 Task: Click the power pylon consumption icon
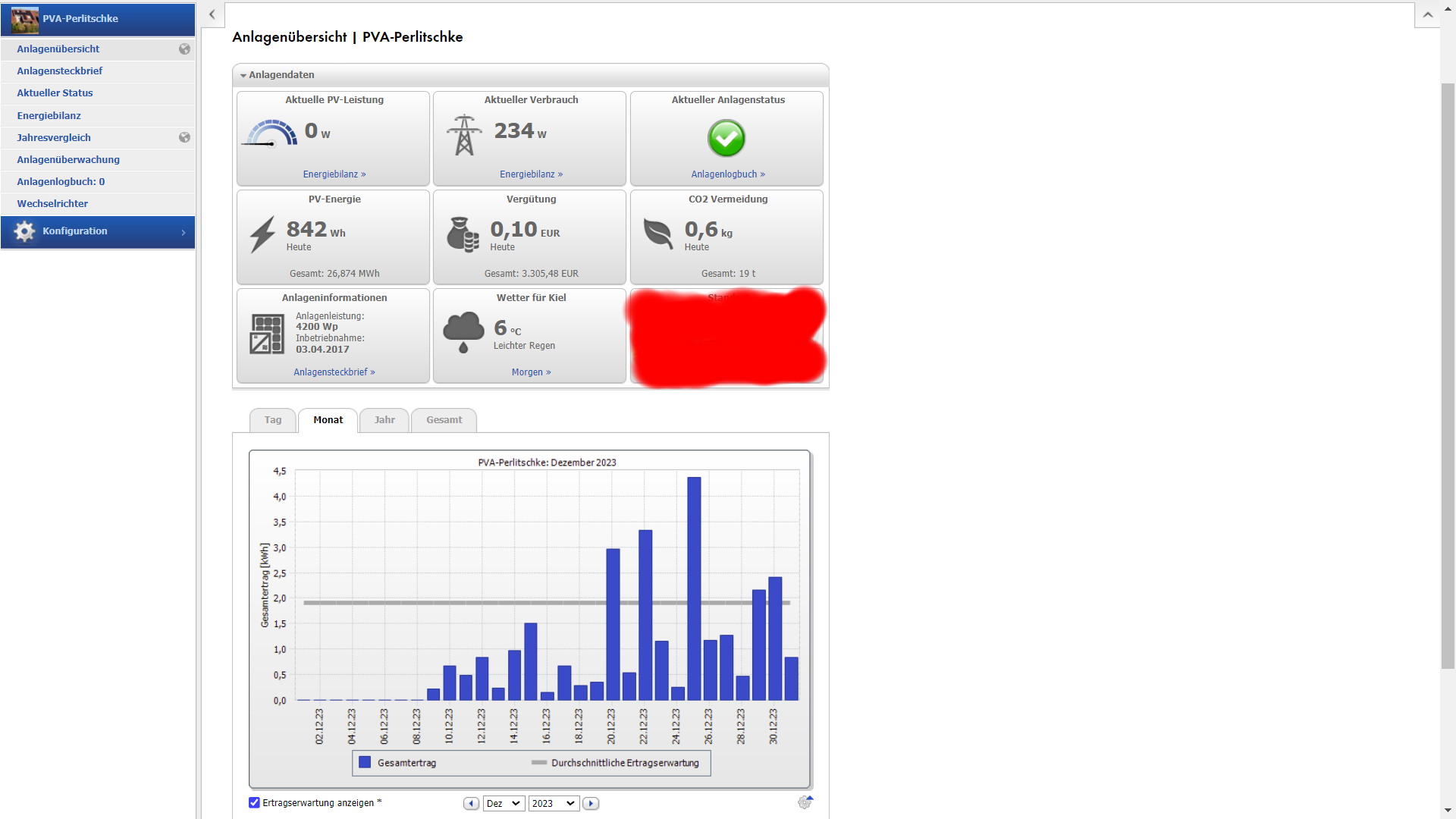click(x=464, y=135)
